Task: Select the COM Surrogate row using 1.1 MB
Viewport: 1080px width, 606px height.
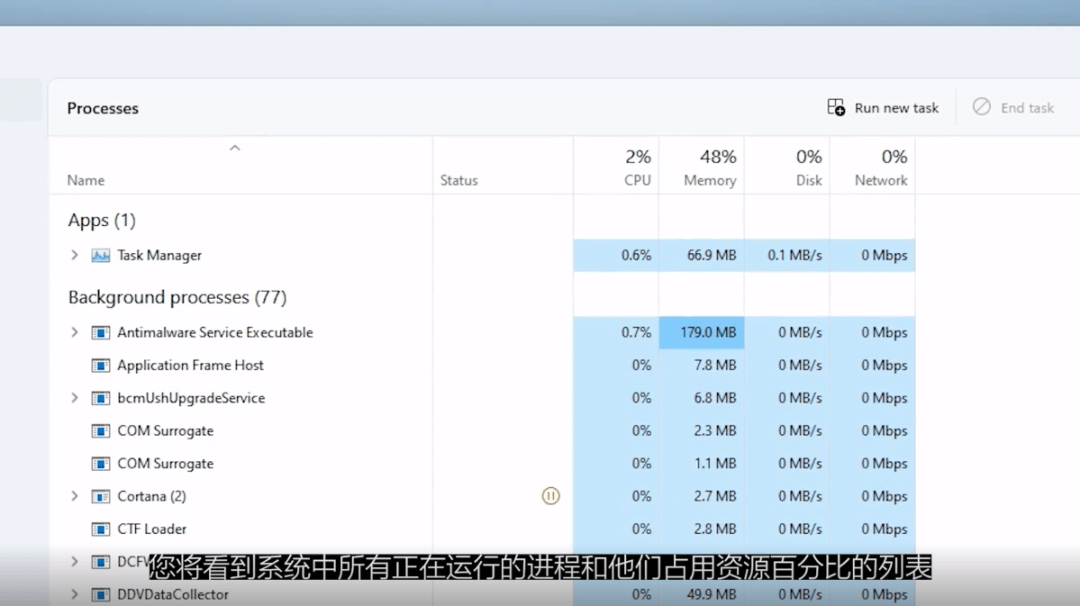Action: click(482, 463)
